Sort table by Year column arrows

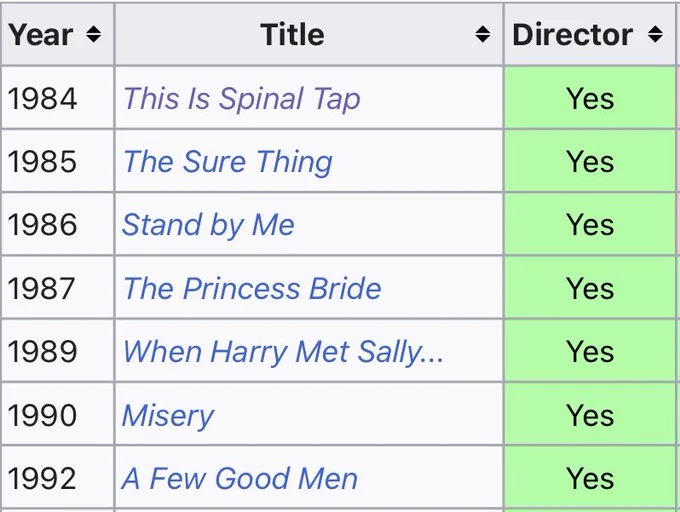tap(93, 34)
